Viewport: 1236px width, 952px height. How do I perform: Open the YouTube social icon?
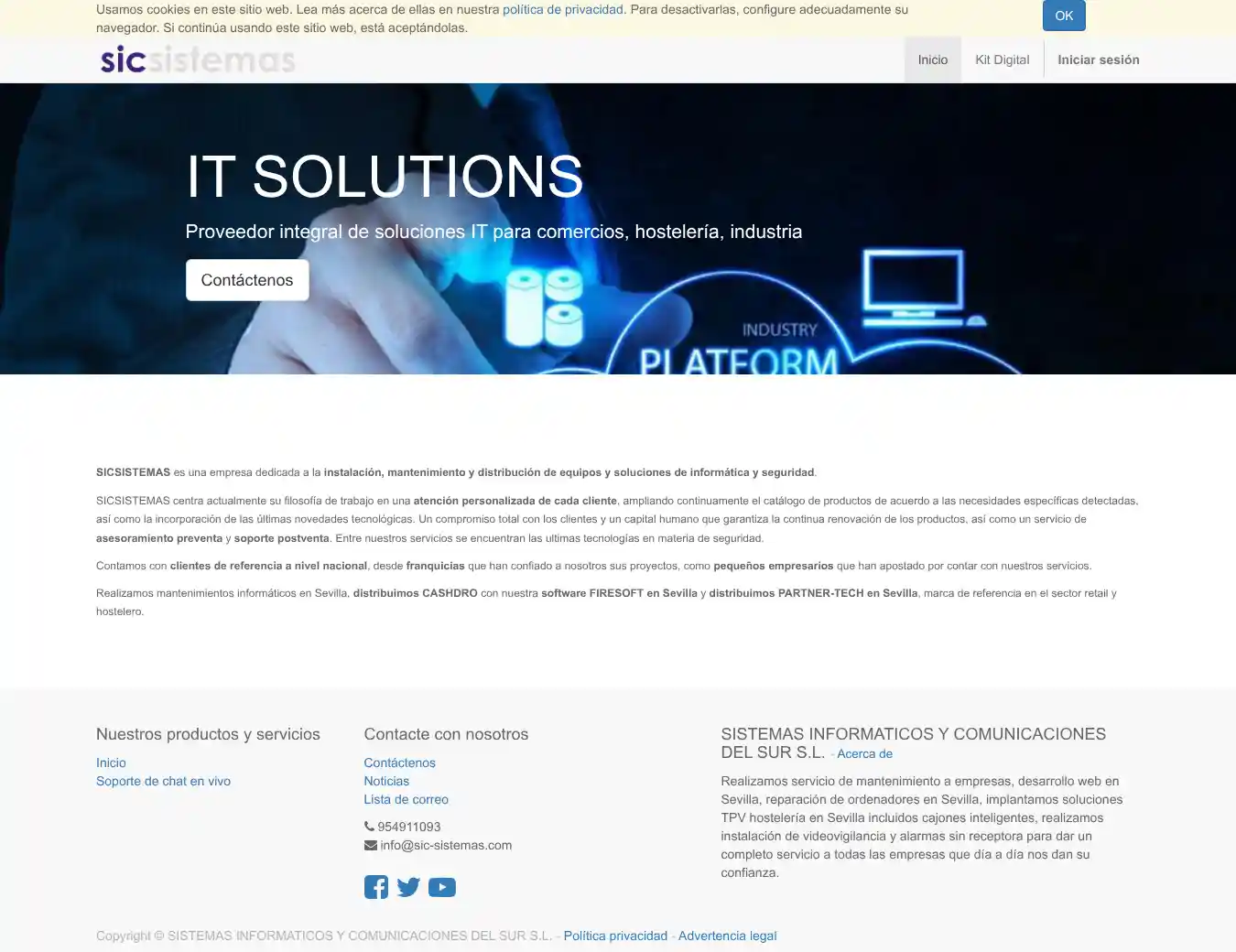point(442,887)
